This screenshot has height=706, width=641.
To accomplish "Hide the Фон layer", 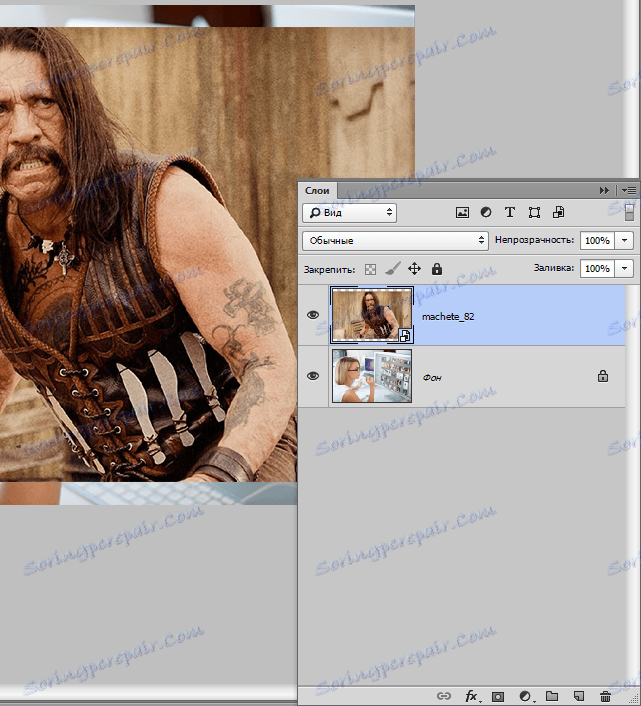I will point(314,376).
